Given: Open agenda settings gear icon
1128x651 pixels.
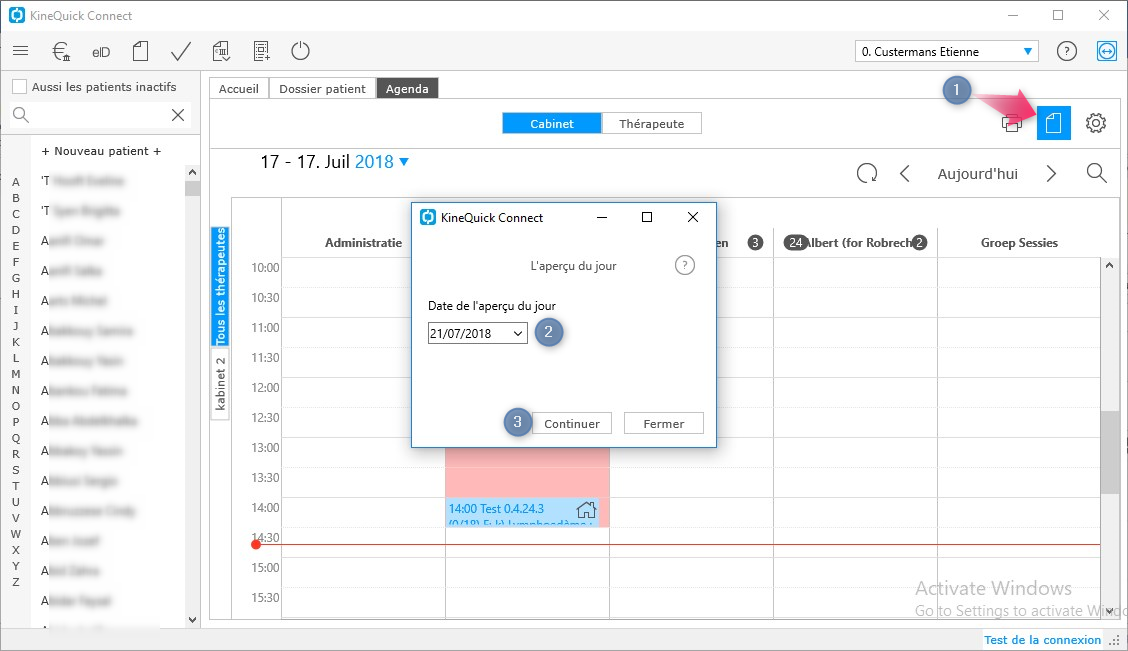Looking at the screenshot, I should (1096, 123).
